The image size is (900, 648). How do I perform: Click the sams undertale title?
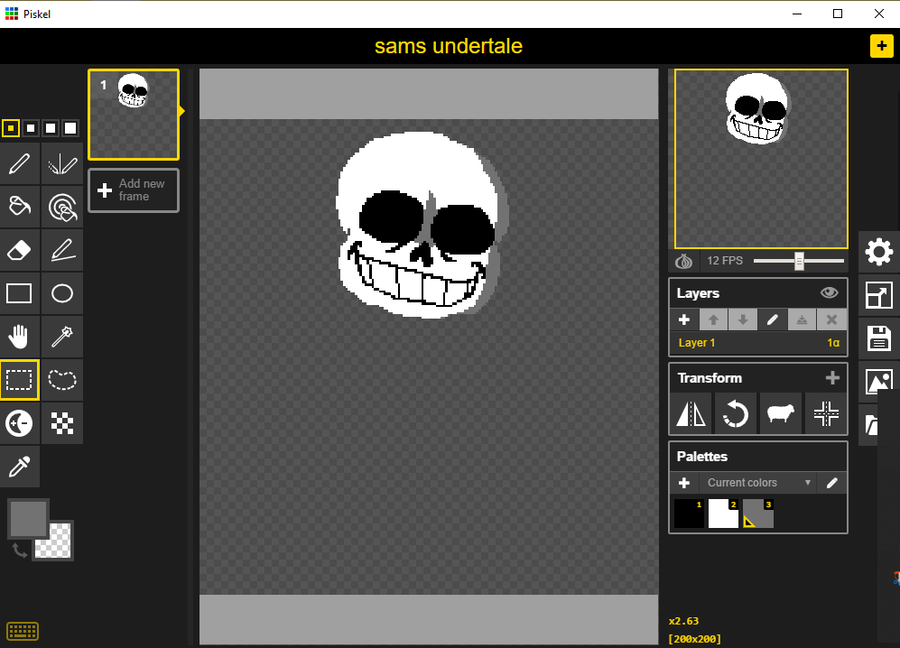[448, 46]
